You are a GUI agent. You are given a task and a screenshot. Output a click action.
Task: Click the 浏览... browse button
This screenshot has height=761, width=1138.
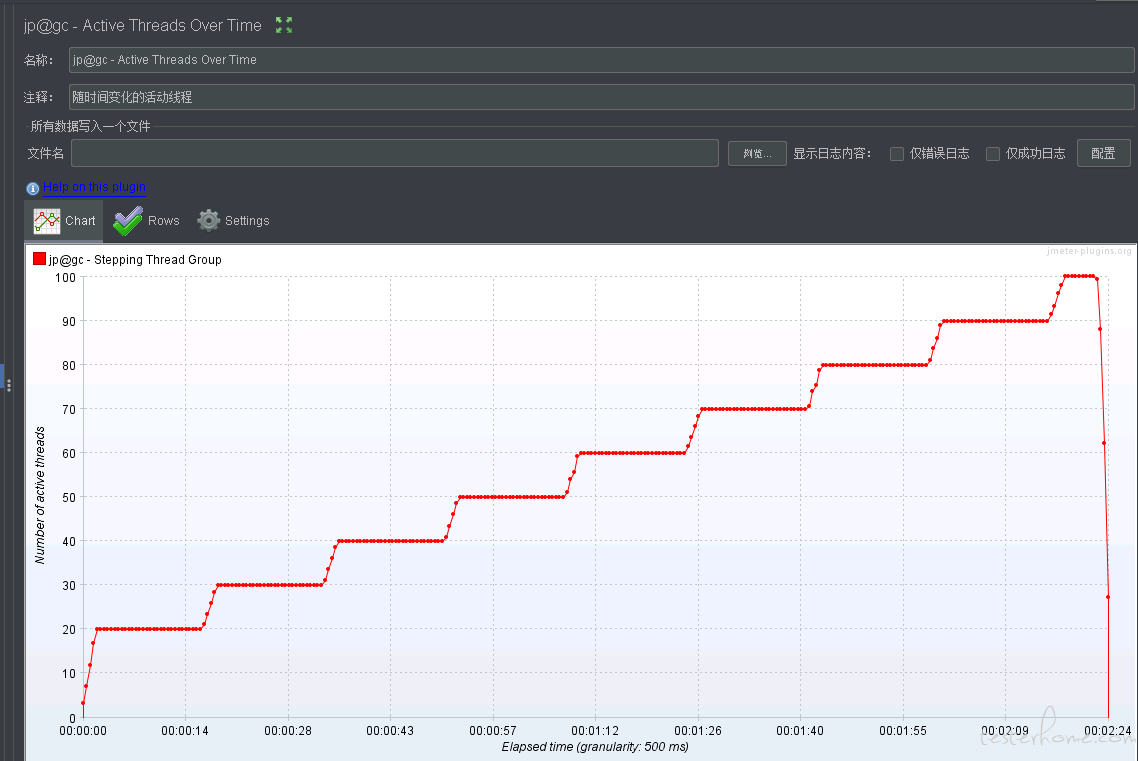tap(757, 153)
